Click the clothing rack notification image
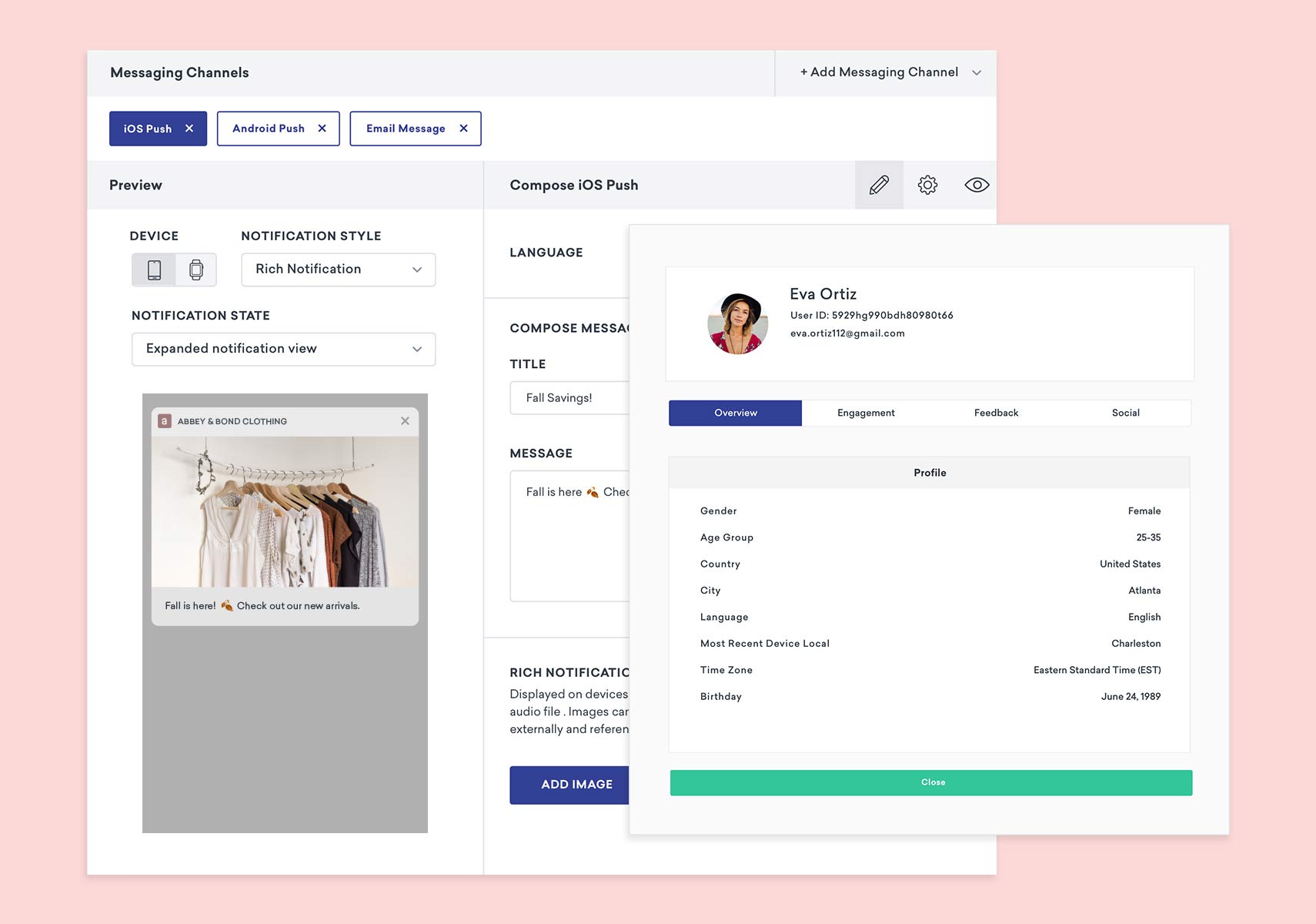The width and height of the screenshot is (1316, 924). point(285,512)
